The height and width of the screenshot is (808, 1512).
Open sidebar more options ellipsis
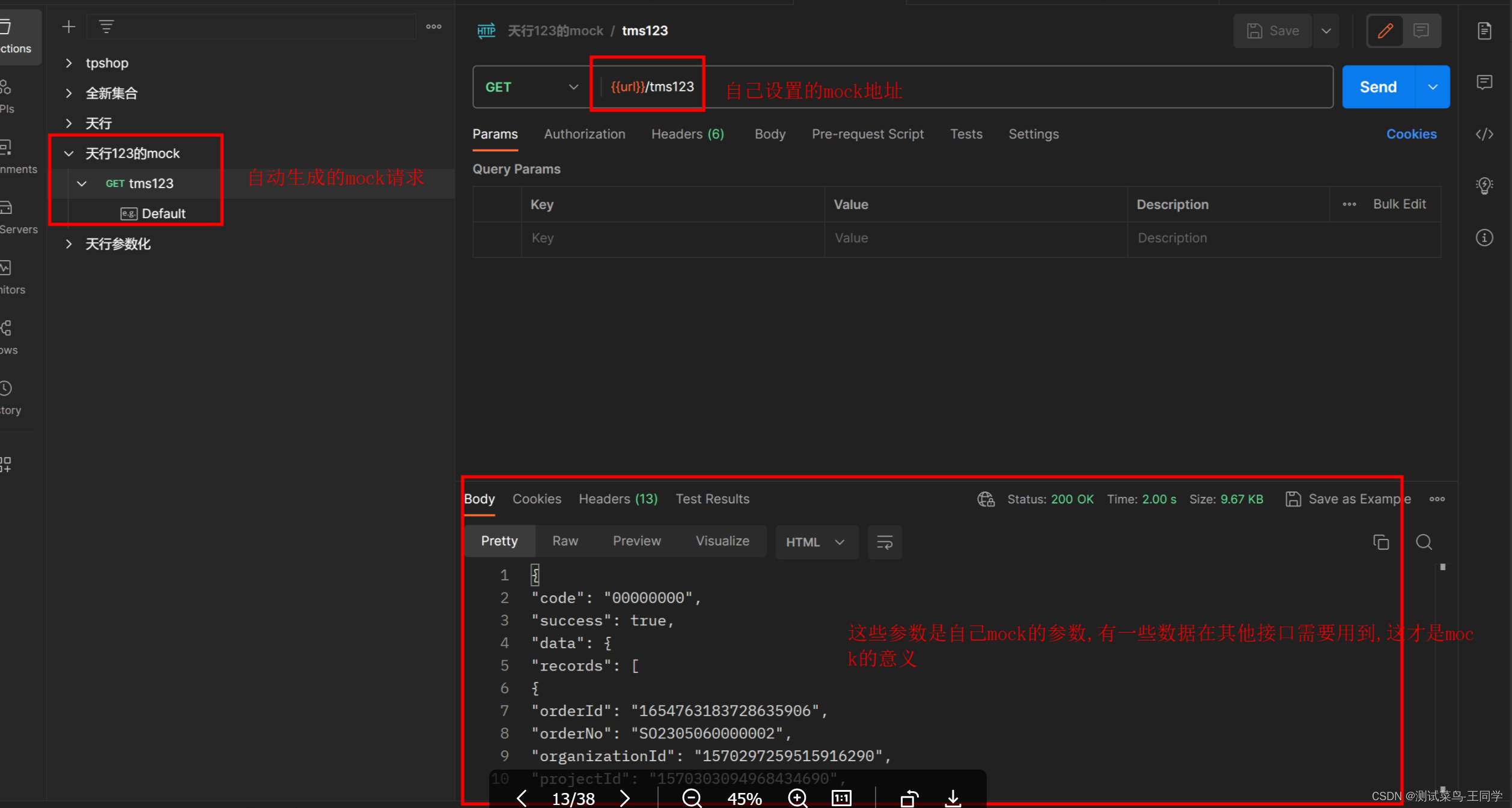434,26
